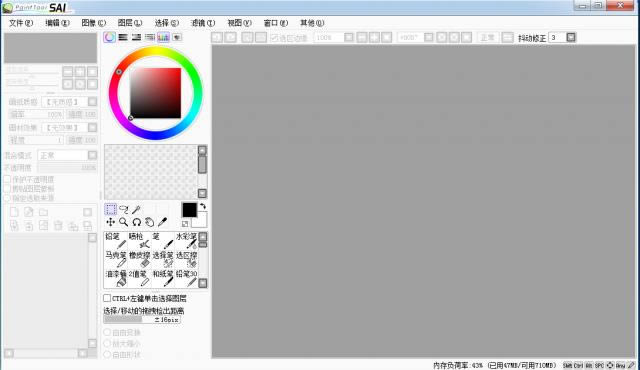
Task: Choose the 2值笔 binary pen
Action: 139,278
